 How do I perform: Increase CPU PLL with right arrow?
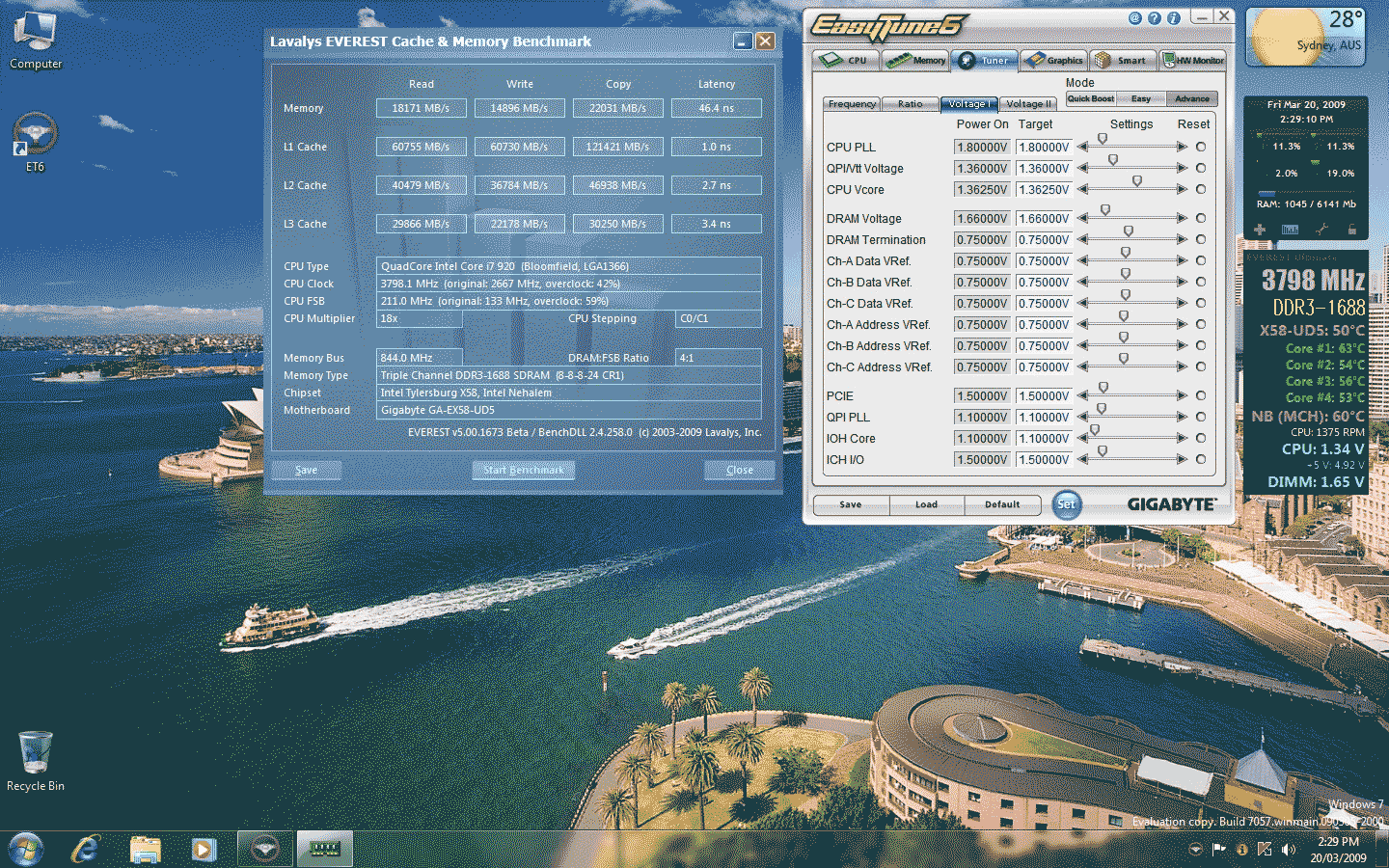[x=1182, y=147]
